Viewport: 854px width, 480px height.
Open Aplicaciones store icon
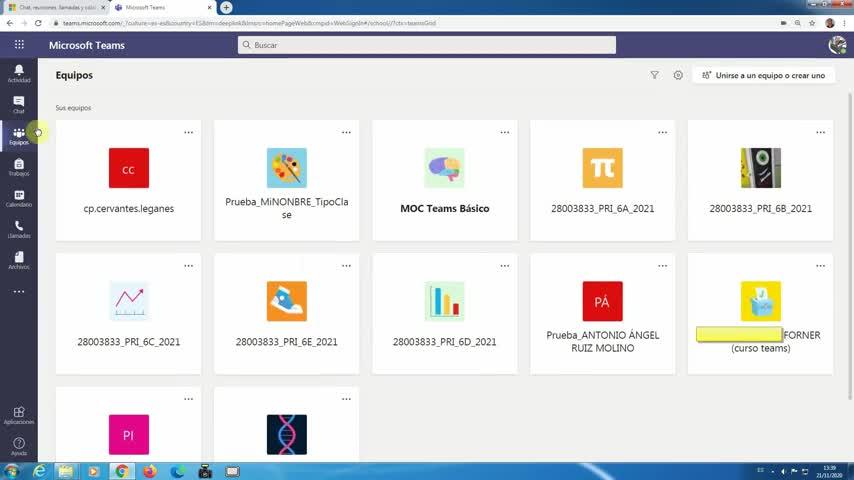click(19, 415)
